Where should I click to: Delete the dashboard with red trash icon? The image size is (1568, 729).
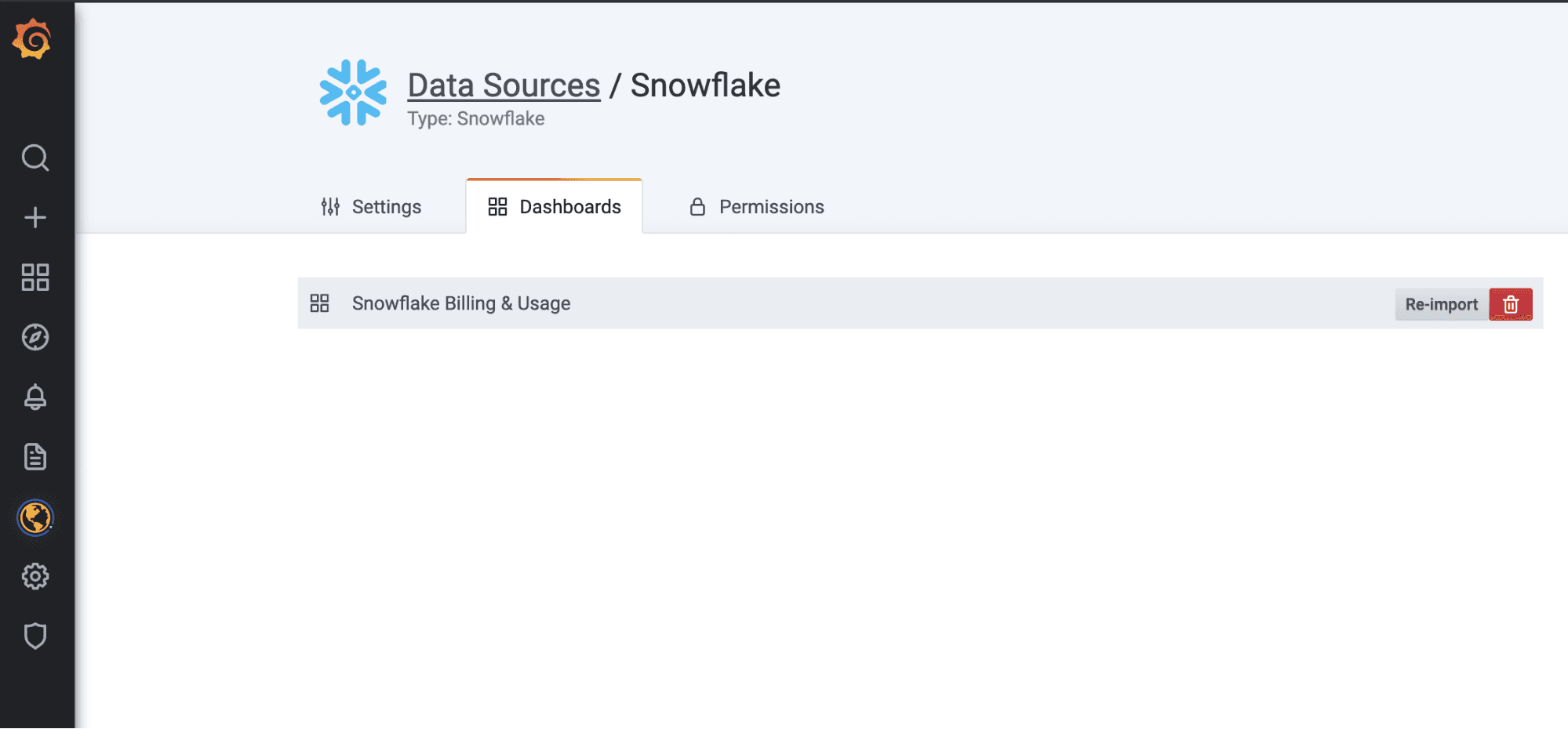[1510, 304]
